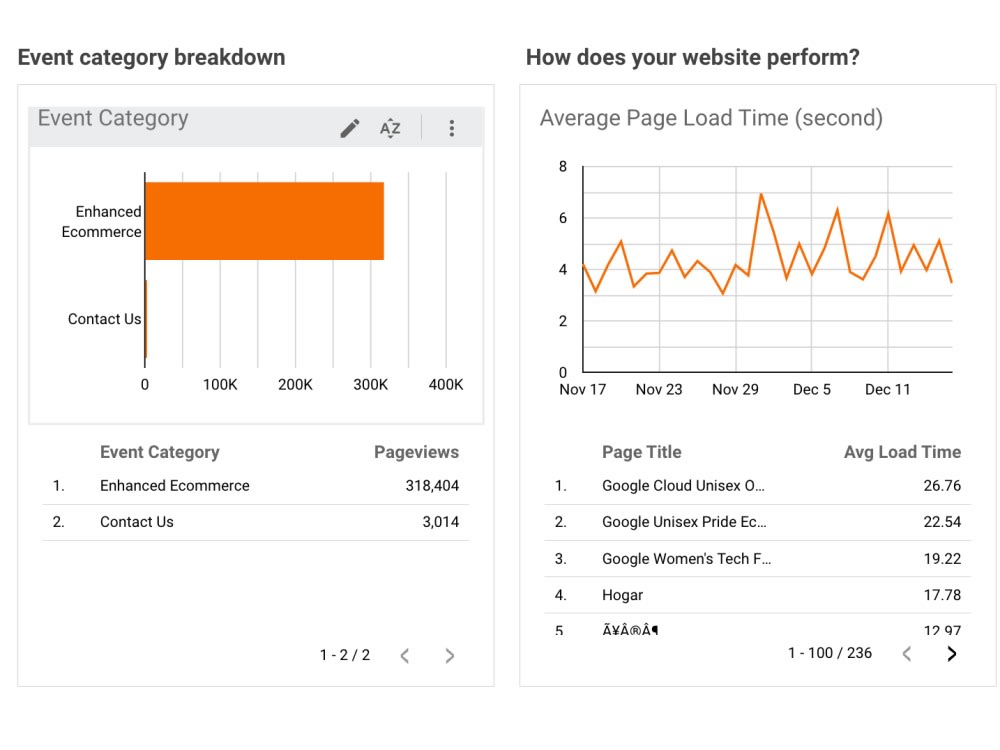
Task: Select the Google Cloud Unisex O... row
Action: tap(758, 486)
